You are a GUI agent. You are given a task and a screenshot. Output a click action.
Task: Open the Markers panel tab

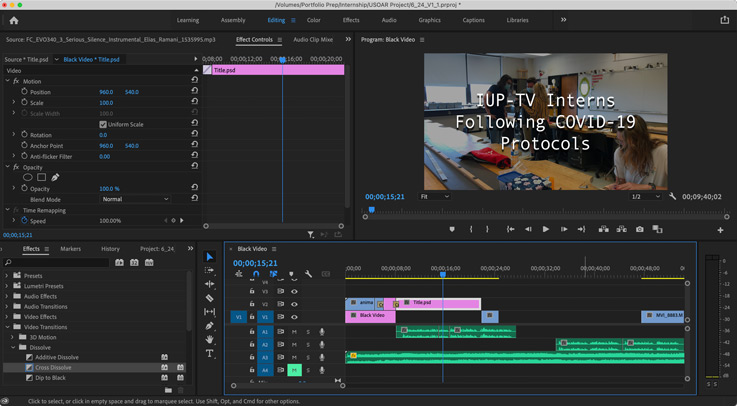(x=71, y=249)
